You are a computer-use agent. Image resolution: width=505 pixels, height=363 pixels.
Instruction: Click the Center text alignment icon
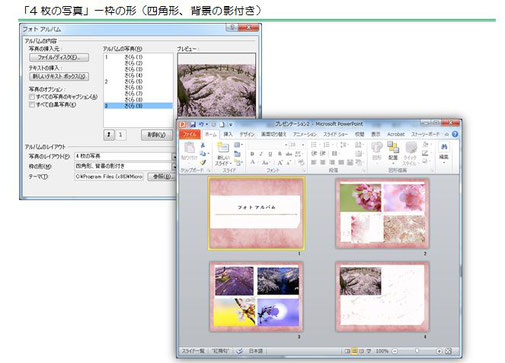[x=323, y=162]
